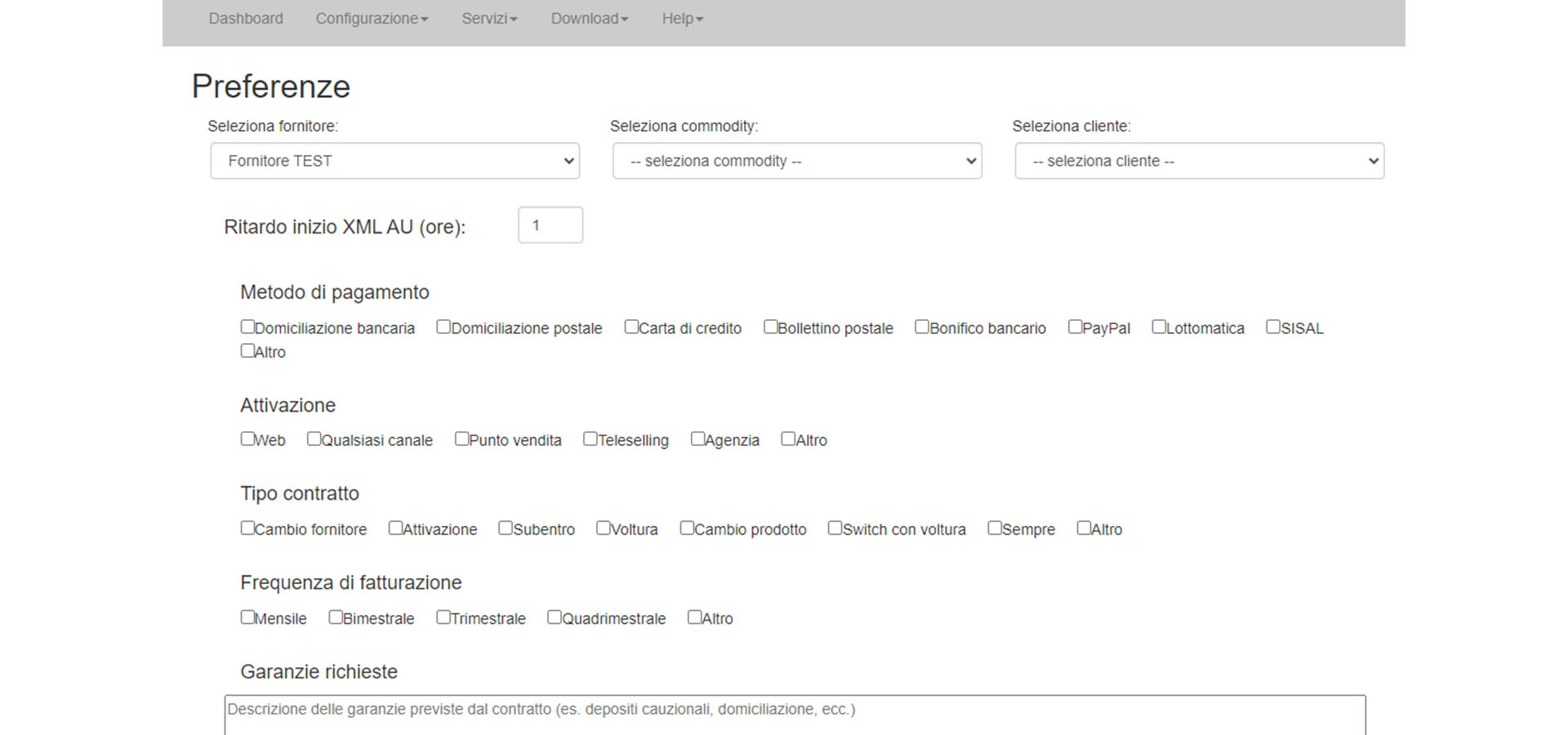The width and height of the screenshot is (1568, 735).
Task: Tick the PayPal payment checkbox
Action: (1075, 327)
